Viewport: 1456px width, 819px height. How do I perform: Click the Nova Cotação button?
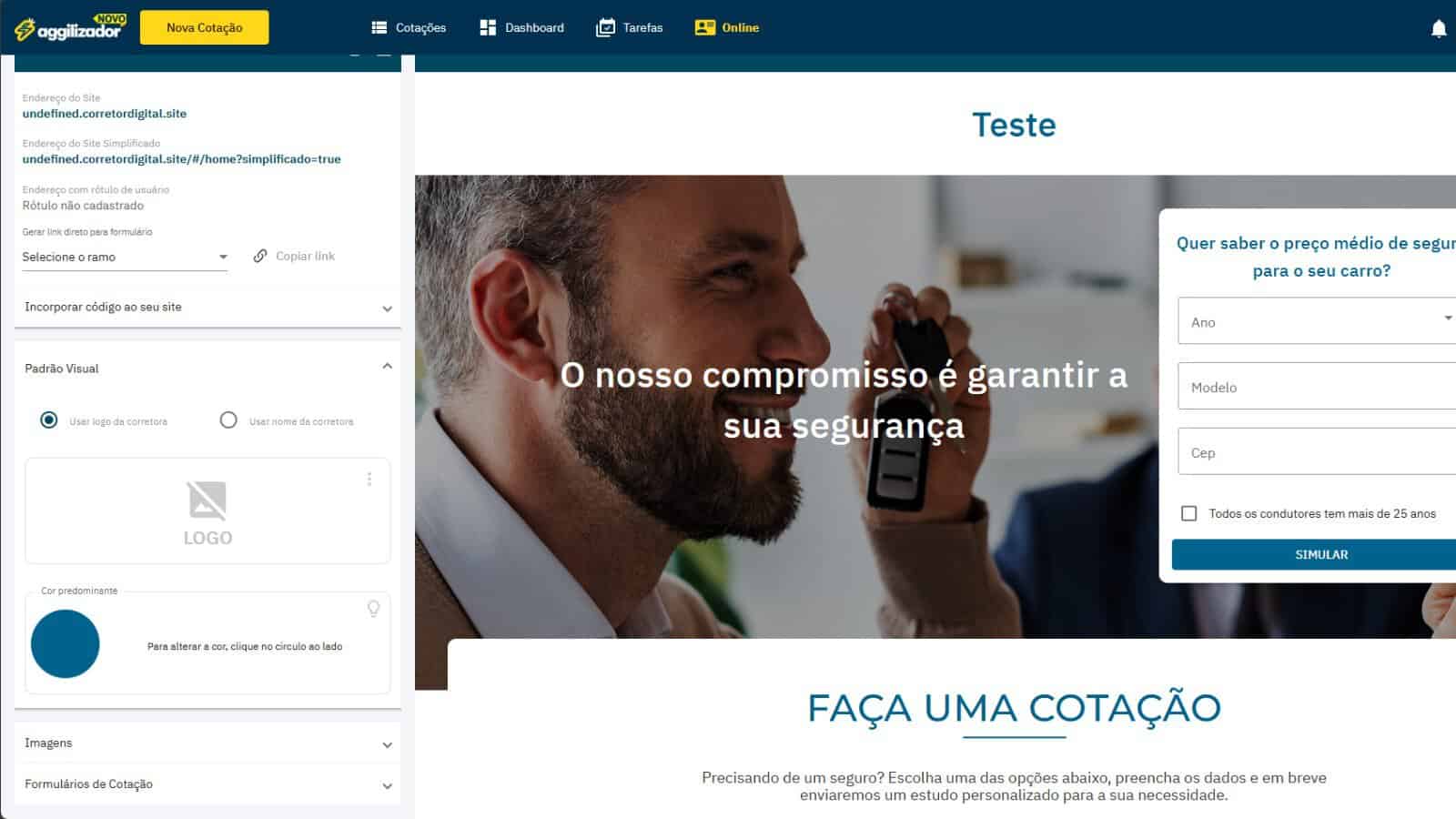(x=205, y=27)
